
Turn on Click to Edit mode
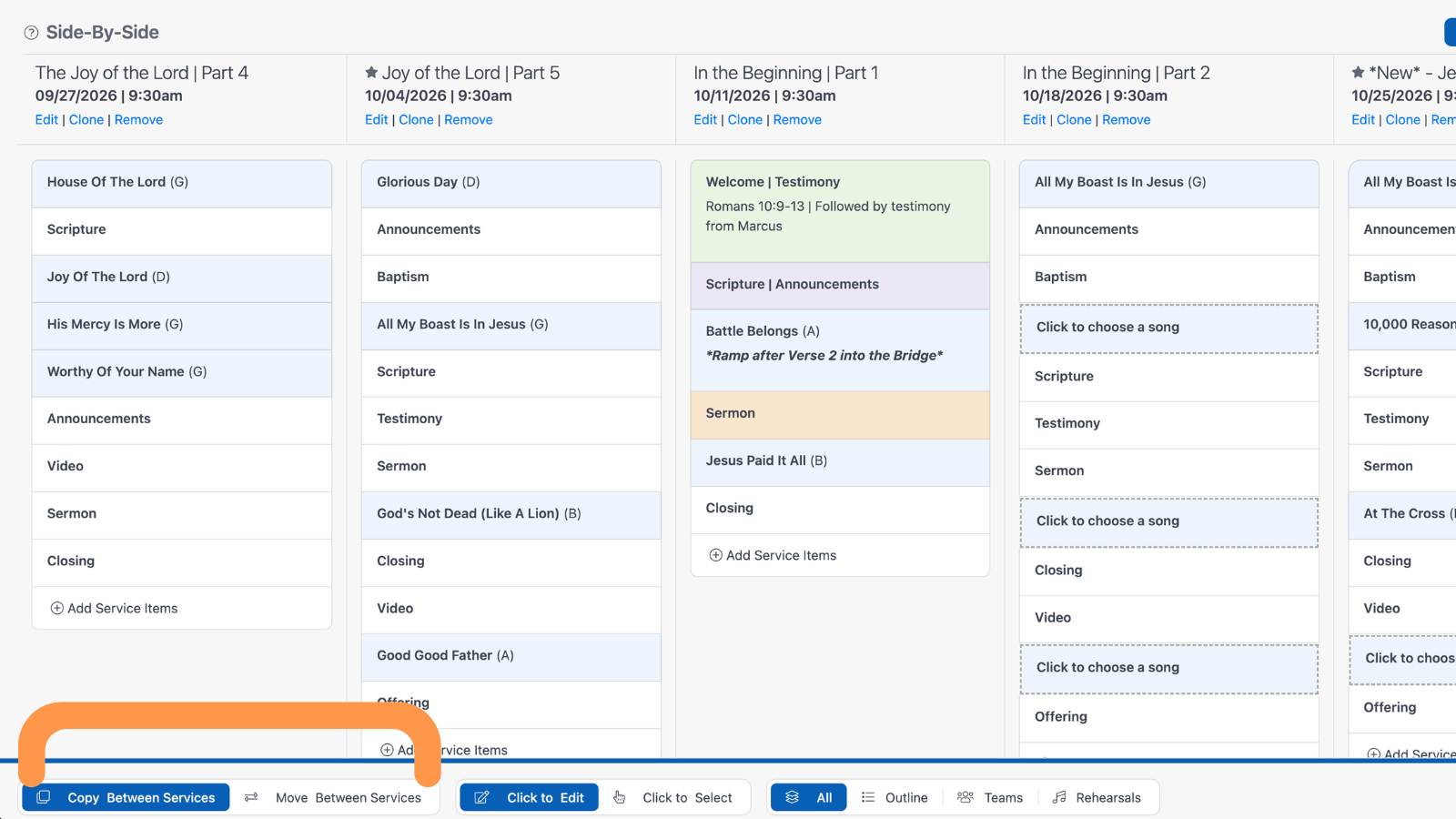[529, 797]
